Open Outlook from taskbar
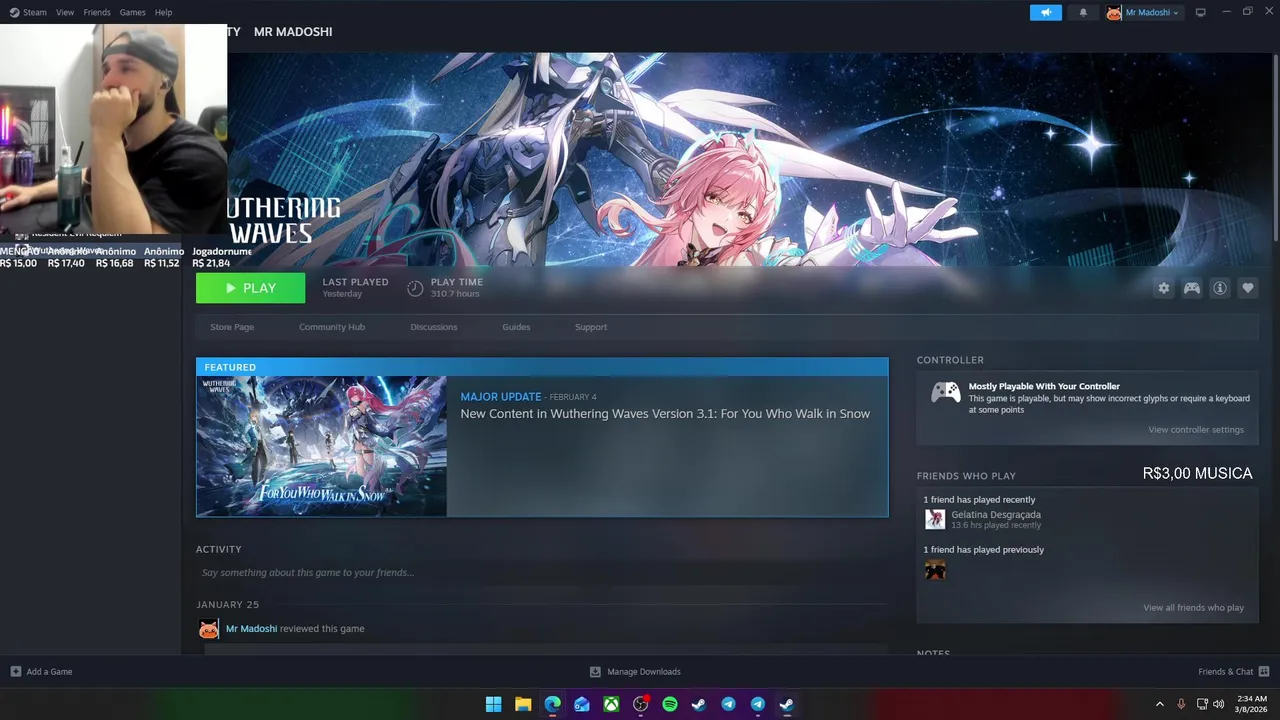The image size is (1280, 720). (x=582, y=704)
